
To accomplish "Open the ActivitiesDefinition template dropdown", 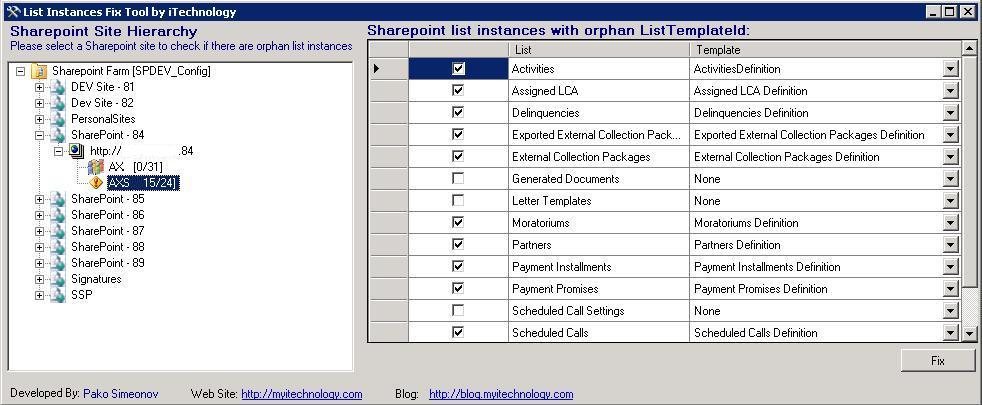I will [951, 69].
